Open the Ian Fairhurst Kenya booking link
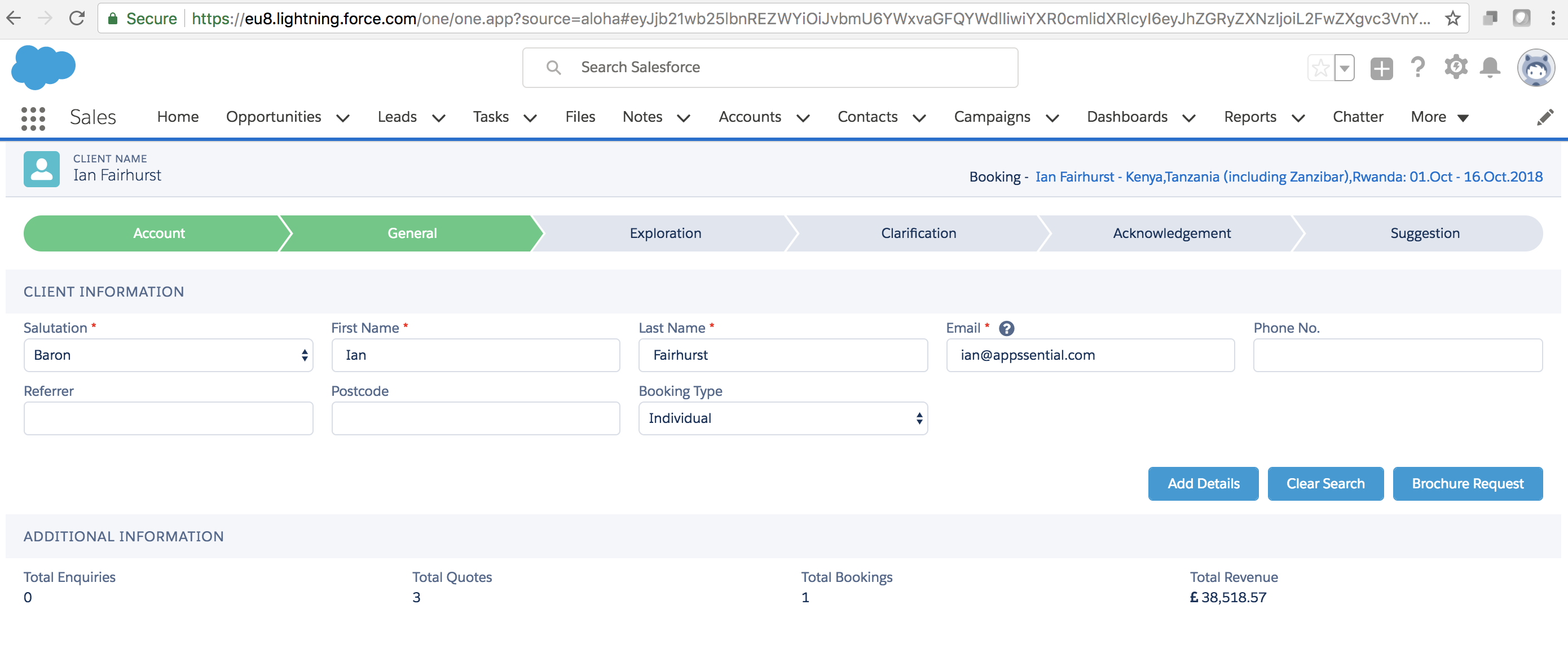The height and width of the screenshot is (662, 1568). pyautogui.click(x=1289, y=176)
